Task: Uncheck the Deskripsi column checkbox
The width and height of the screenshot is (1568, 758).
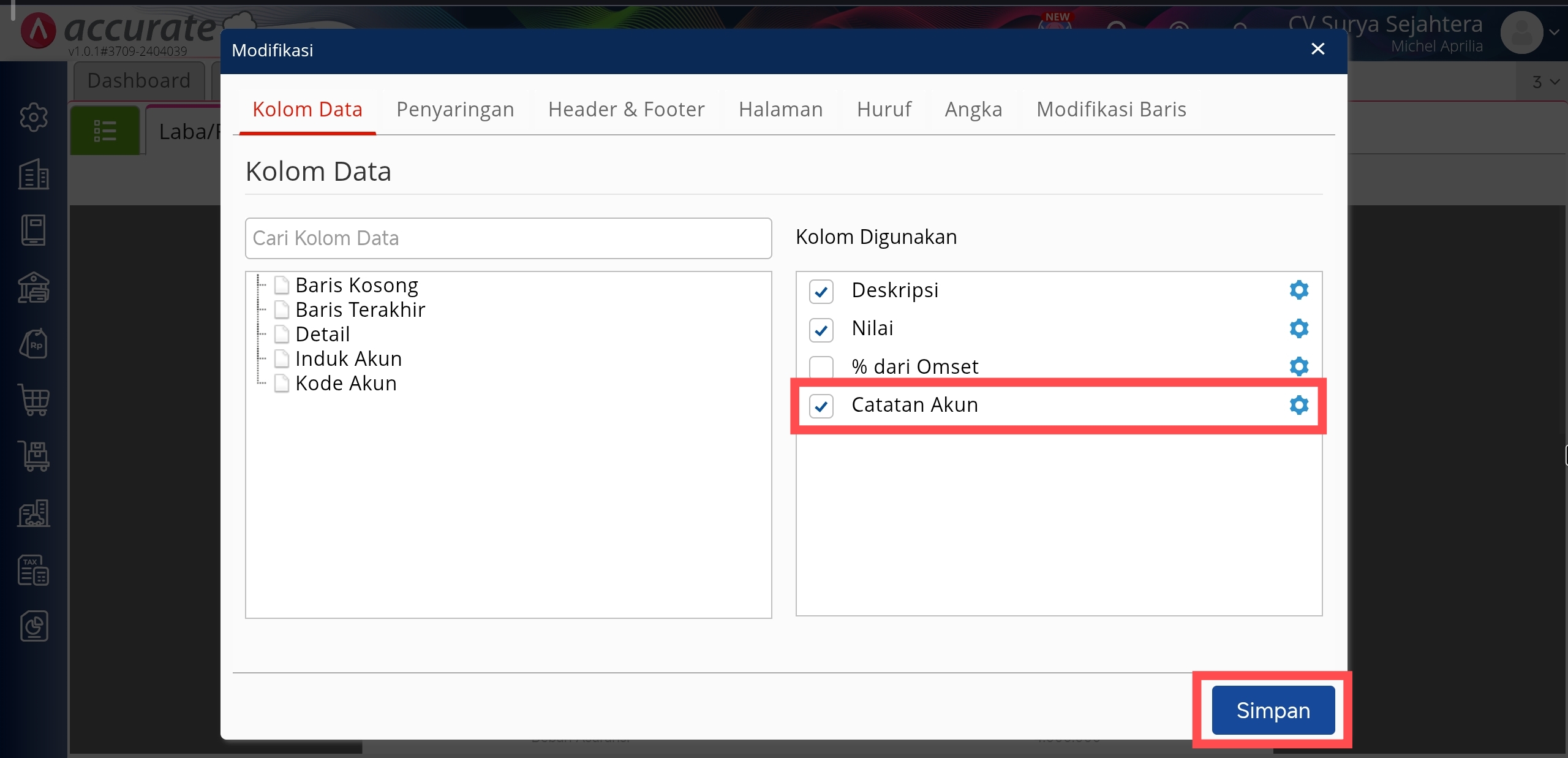Action: click(821, 292)
